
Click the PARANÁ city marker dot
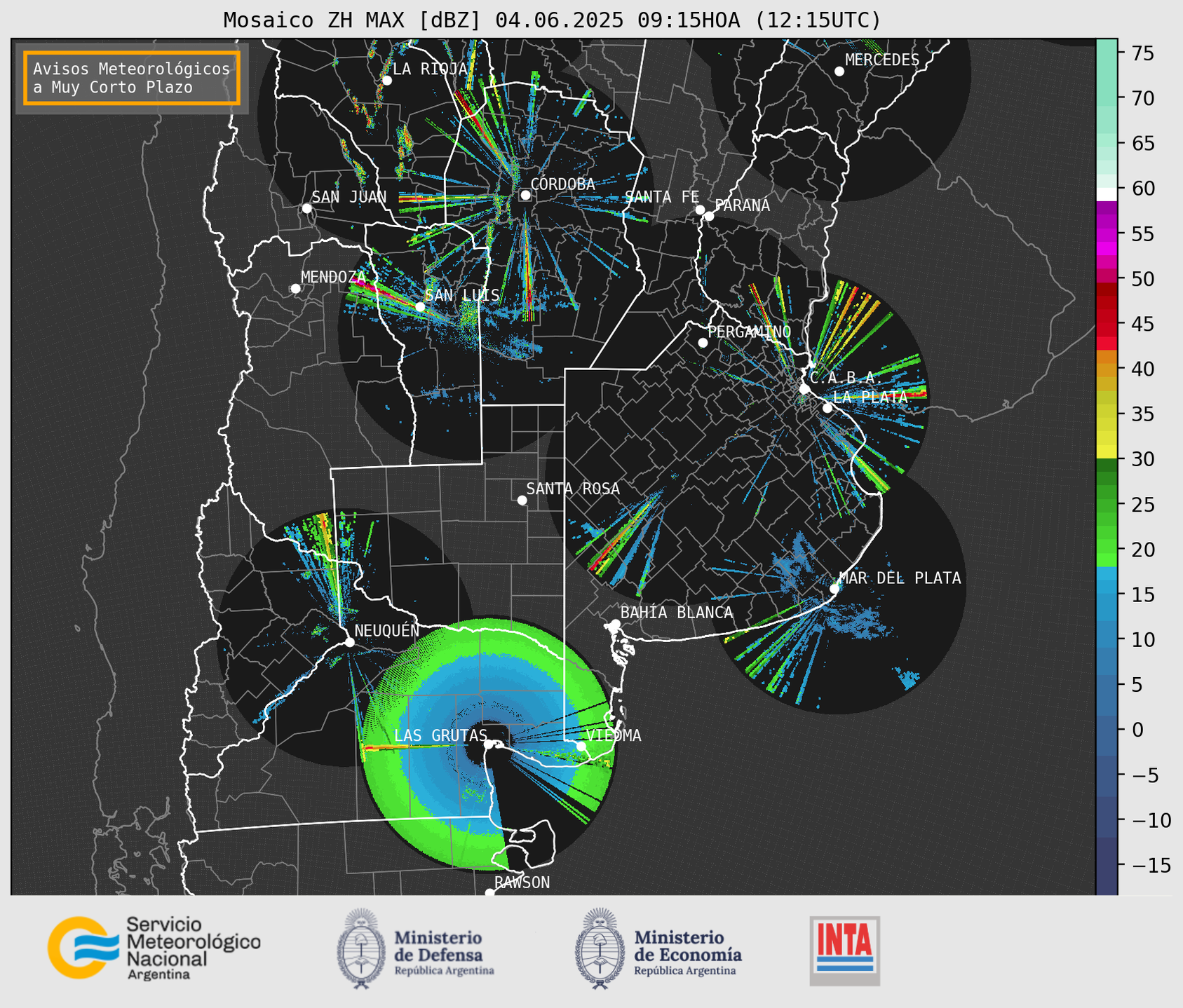pyautogui.click(x=709, y=216)
